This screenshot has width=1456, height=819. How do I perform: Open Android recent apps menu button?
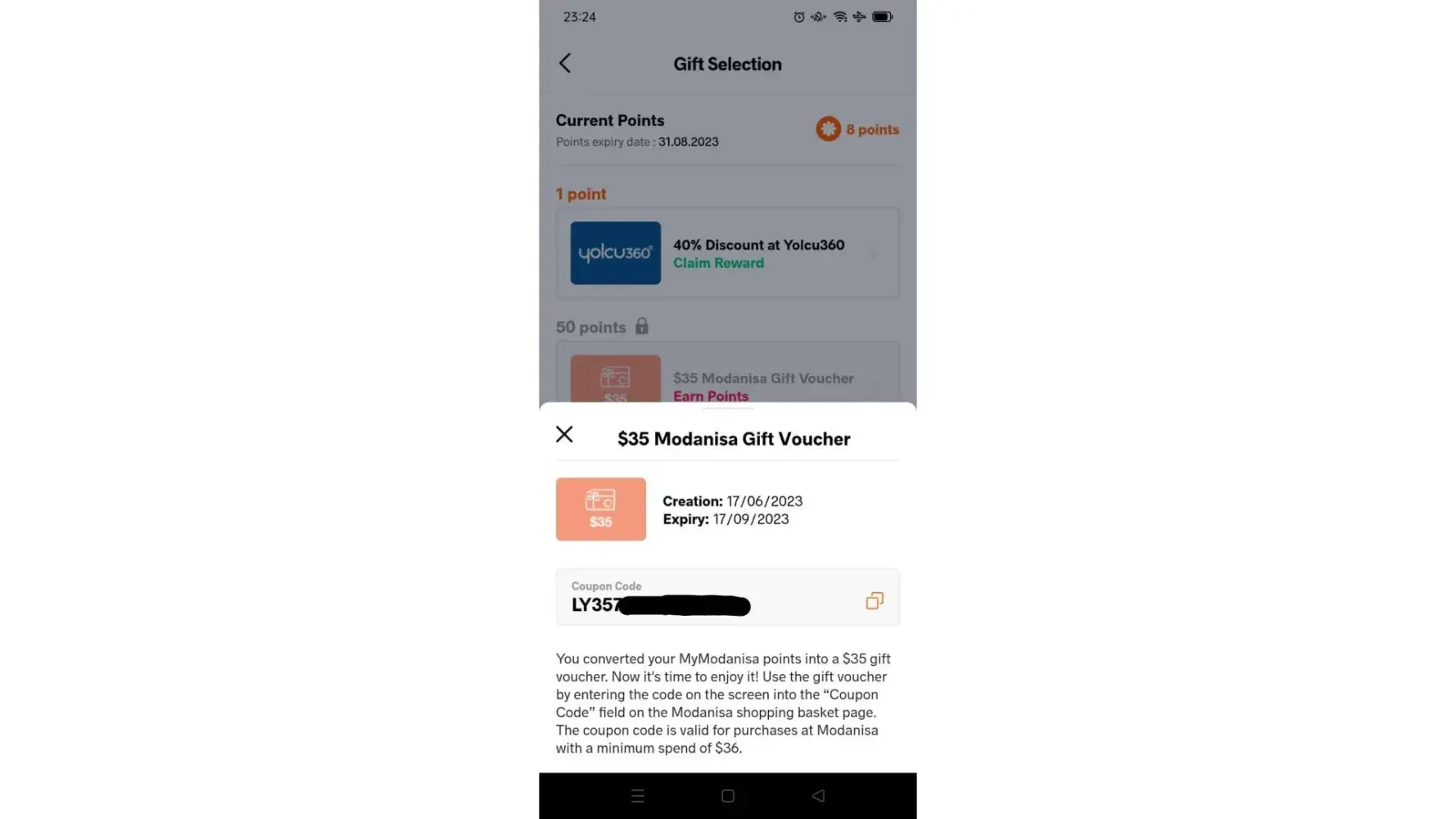tap(638, 796)
